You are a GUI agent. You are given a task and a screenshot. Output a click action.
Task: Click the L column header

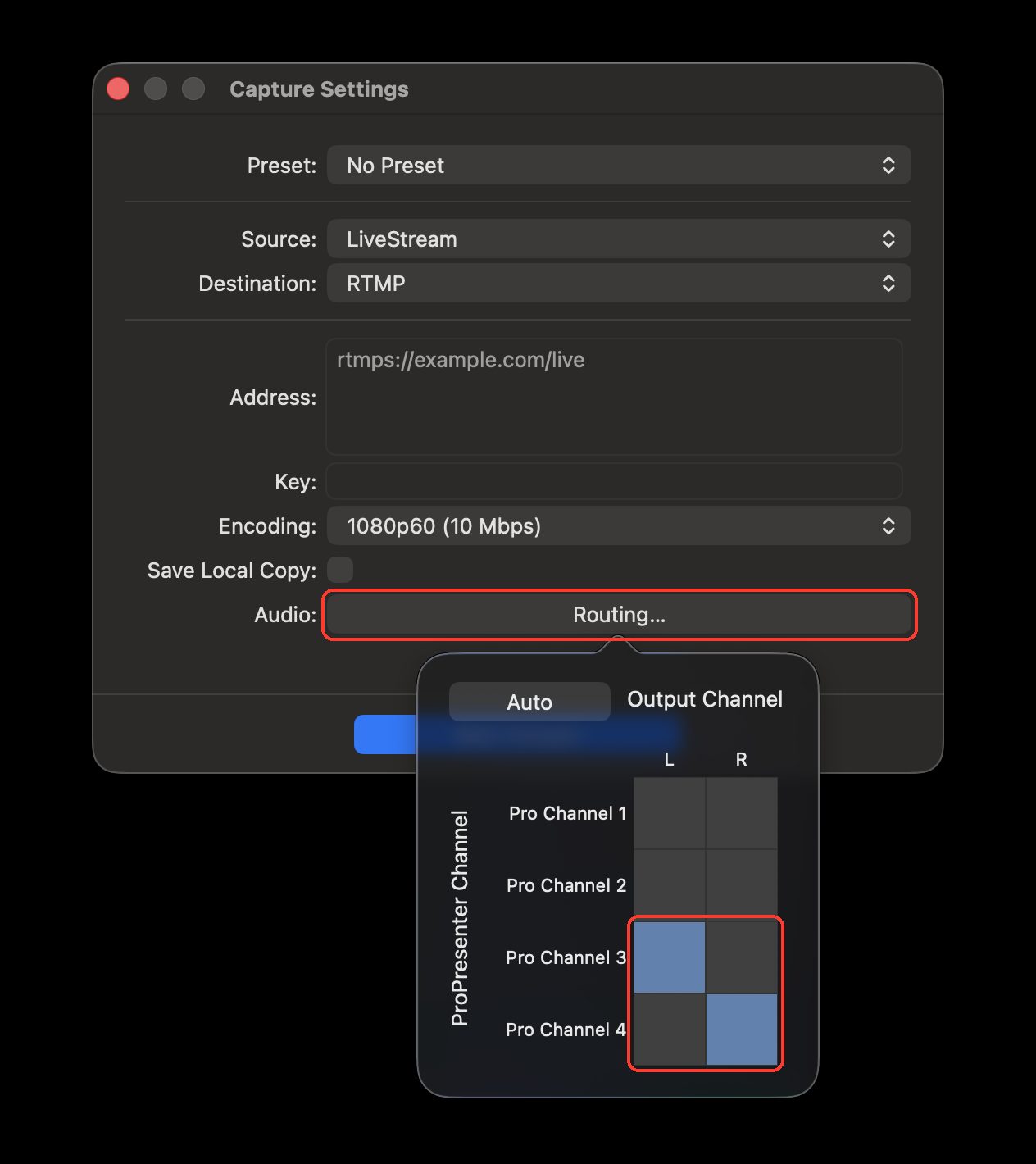pyautogui.click(x=670, y=760)
